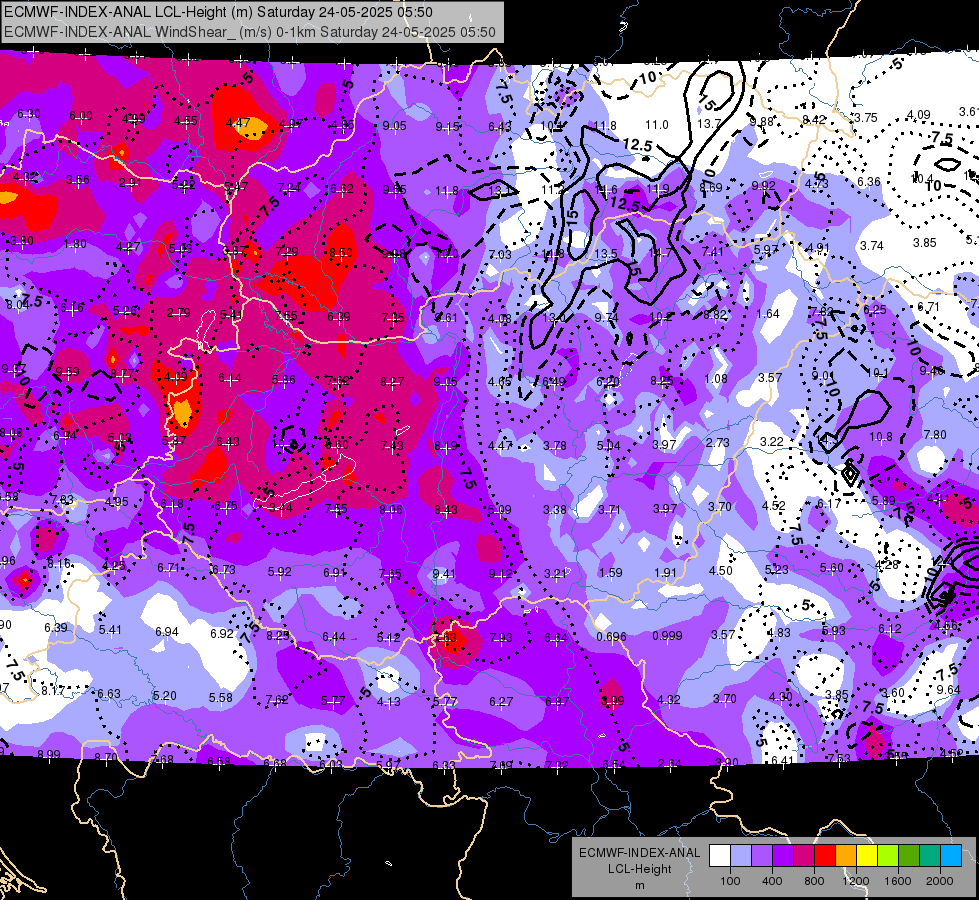Click the WindShear 0-1km header line
Viewport: 979px width, 900px height.
coord(250,32)
